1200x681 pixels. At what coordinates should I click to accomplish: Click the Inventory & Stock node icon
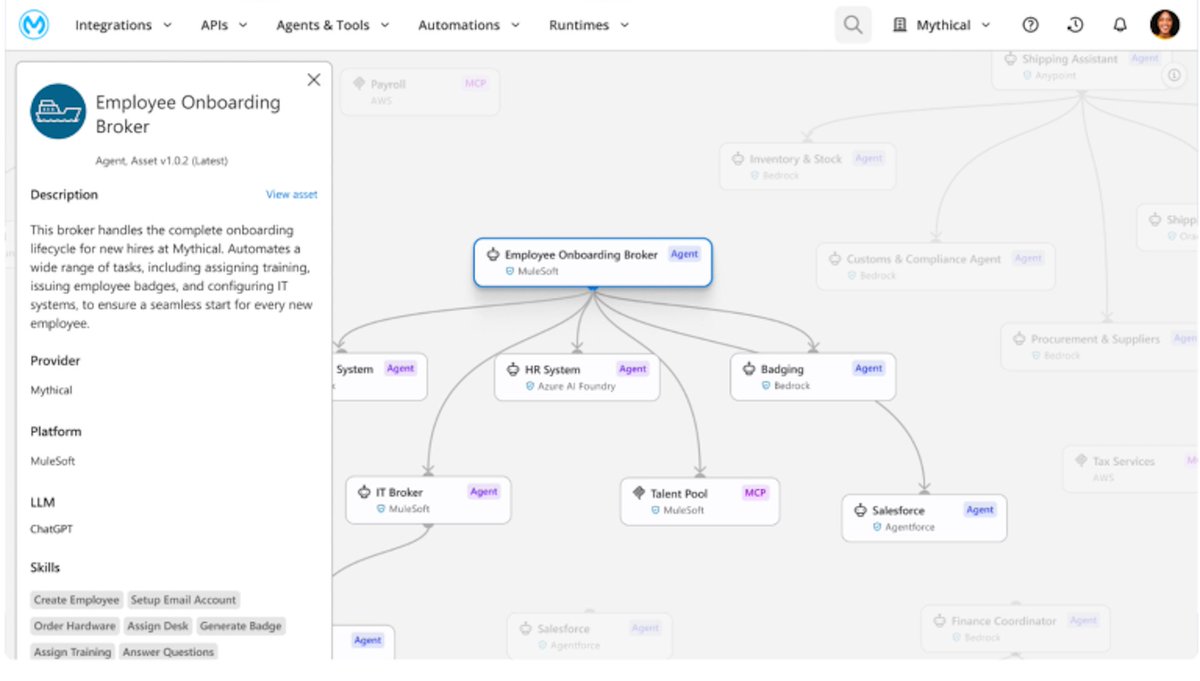(738, 159)
